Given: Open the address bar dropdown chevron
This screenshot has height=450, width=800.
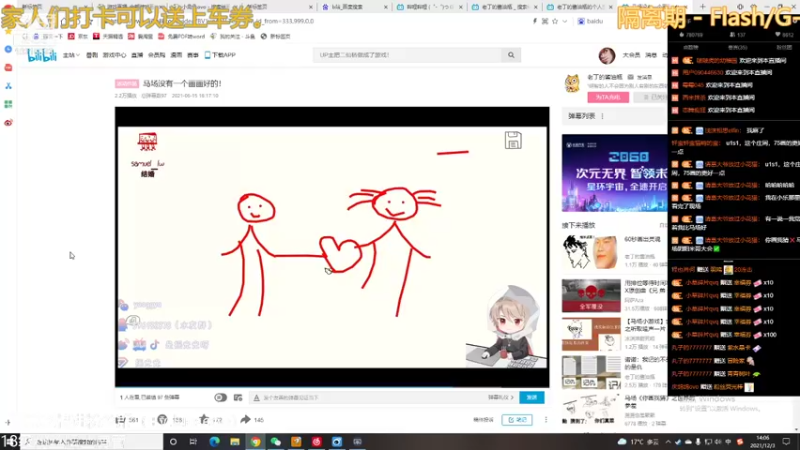Looking at the screenshot, I should point(564,21).
